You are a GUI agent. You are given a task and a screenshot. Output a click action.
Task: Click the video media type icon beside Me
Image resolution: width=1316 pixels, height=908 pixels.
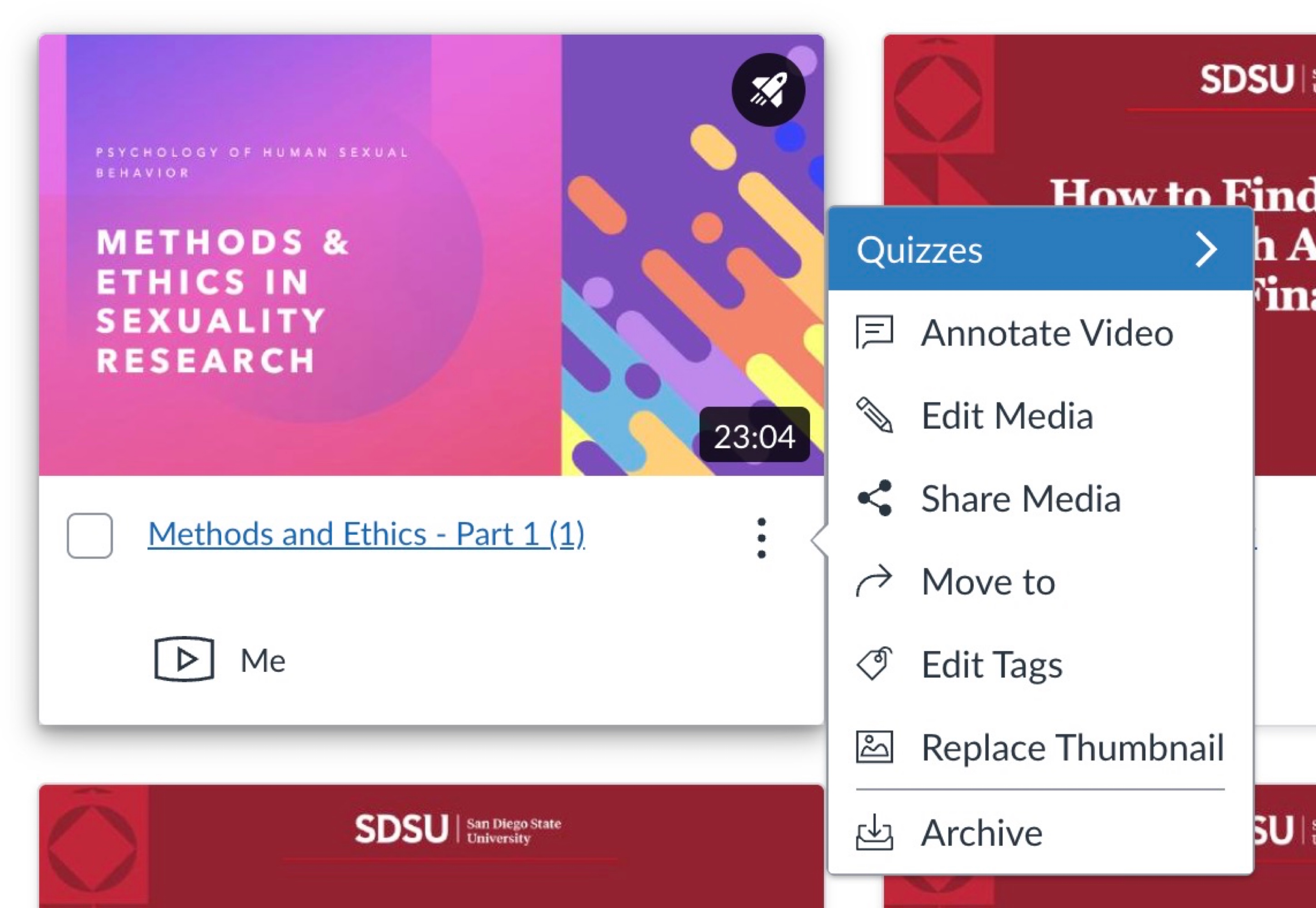184,659
